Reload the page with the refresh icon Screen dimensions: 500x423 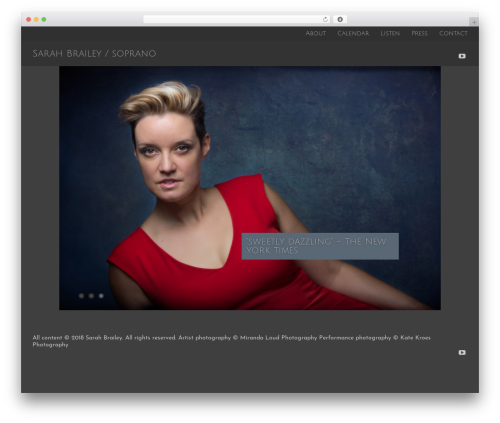point(325,20)
